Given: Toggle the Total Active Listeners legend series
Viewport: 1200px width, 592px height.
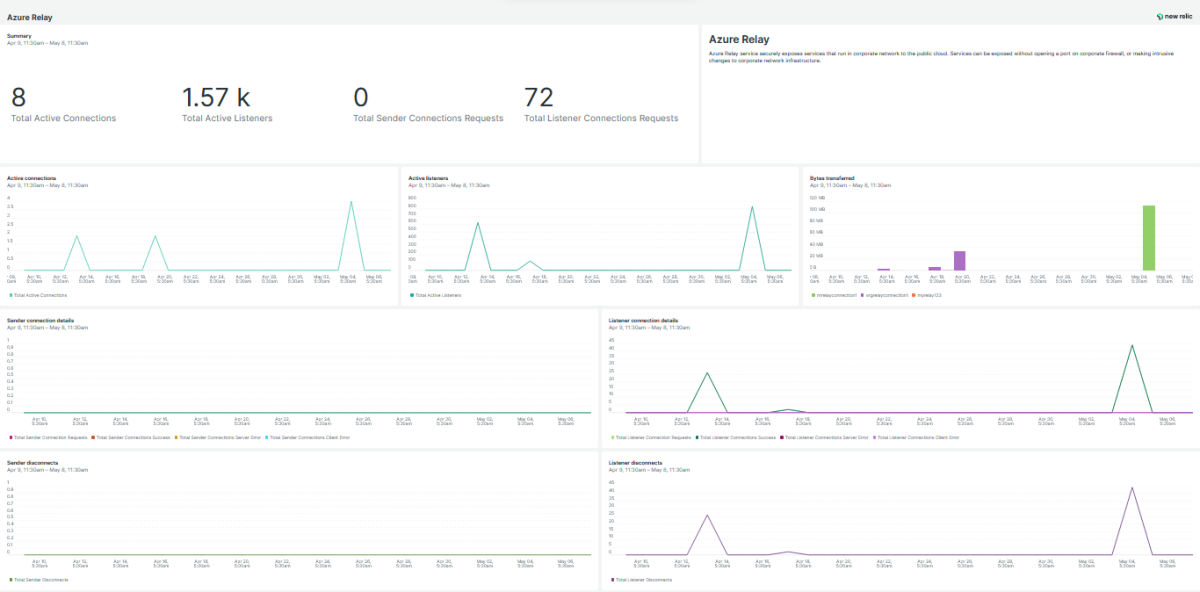Looking at the screenshot, I should pyautogui.click(x=436, y=296).
